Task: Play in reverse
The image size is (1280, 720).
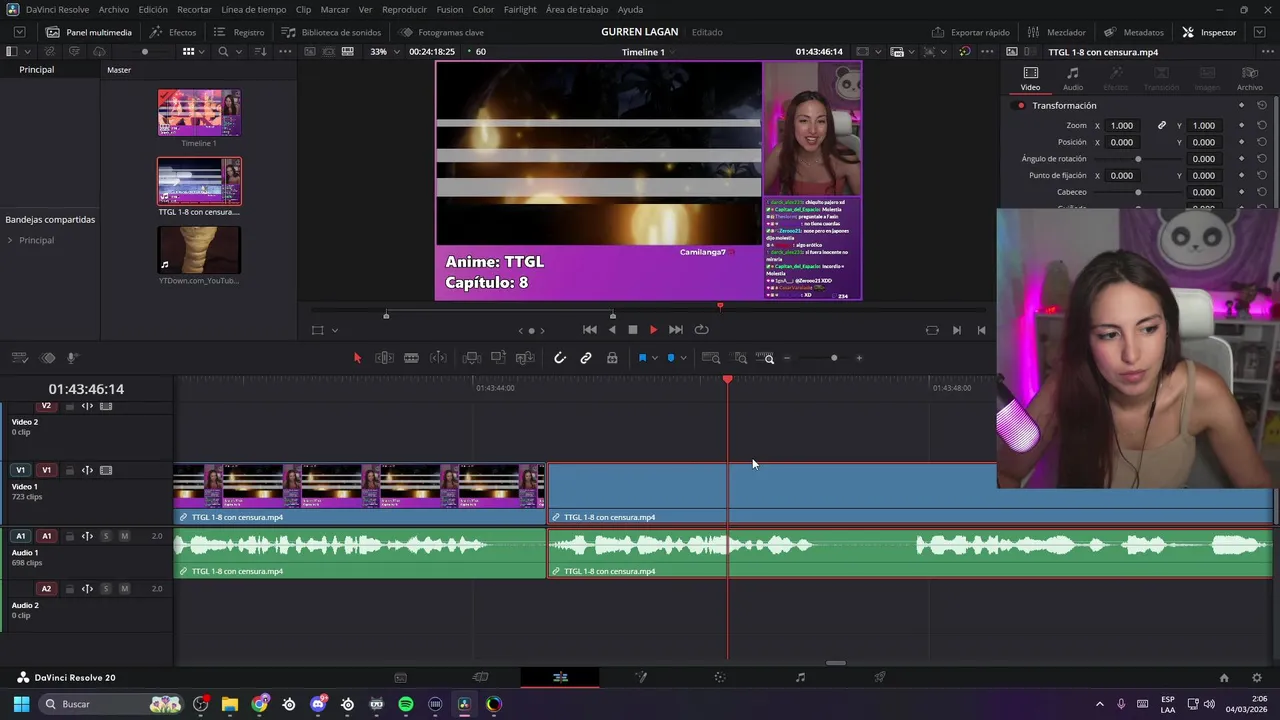Action: [x=612, y=330]
